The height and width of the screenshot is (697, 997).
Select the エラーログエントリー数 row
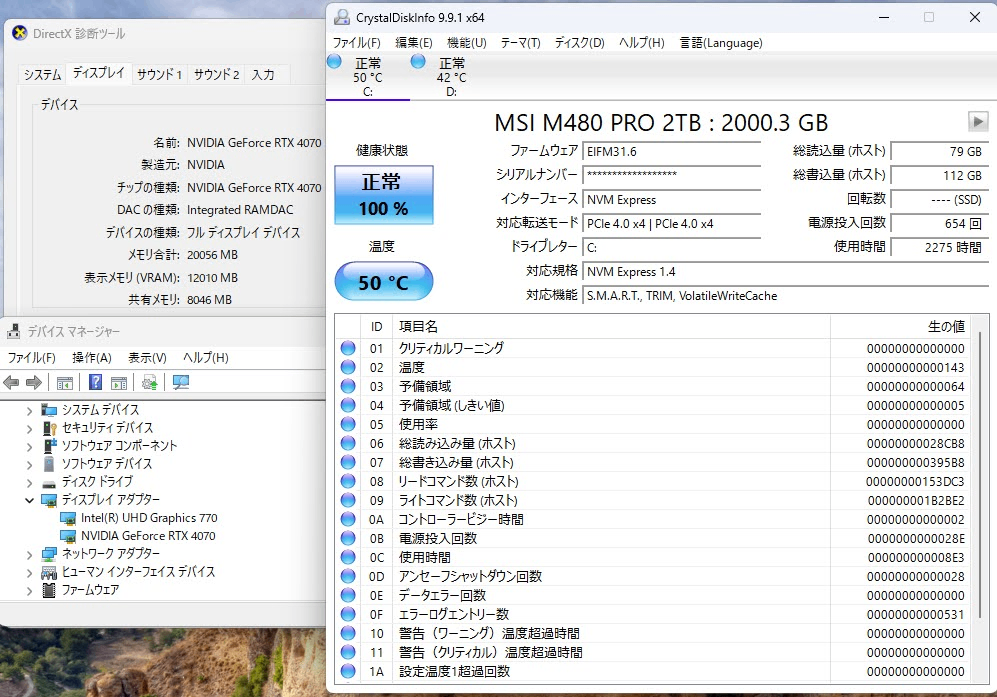653,615
